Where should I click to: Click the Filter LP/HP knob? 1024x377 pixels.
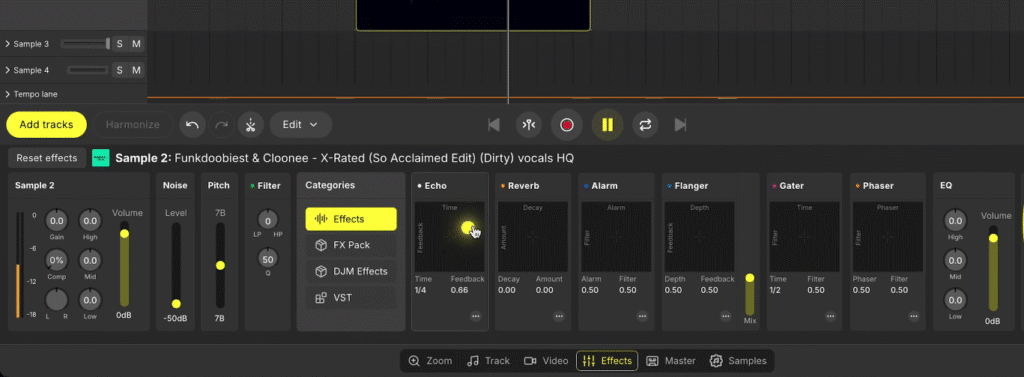267,220
